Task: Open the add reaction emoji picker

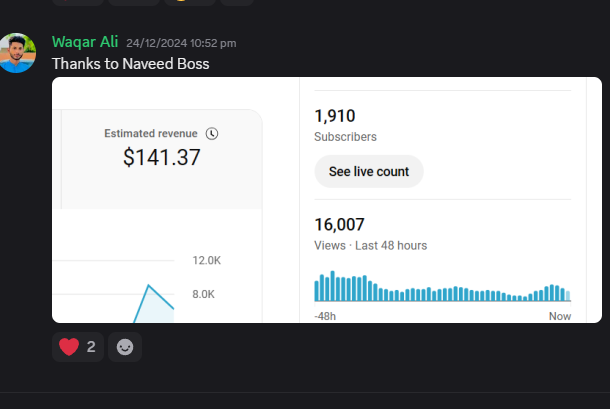Action: click(125, 347)
